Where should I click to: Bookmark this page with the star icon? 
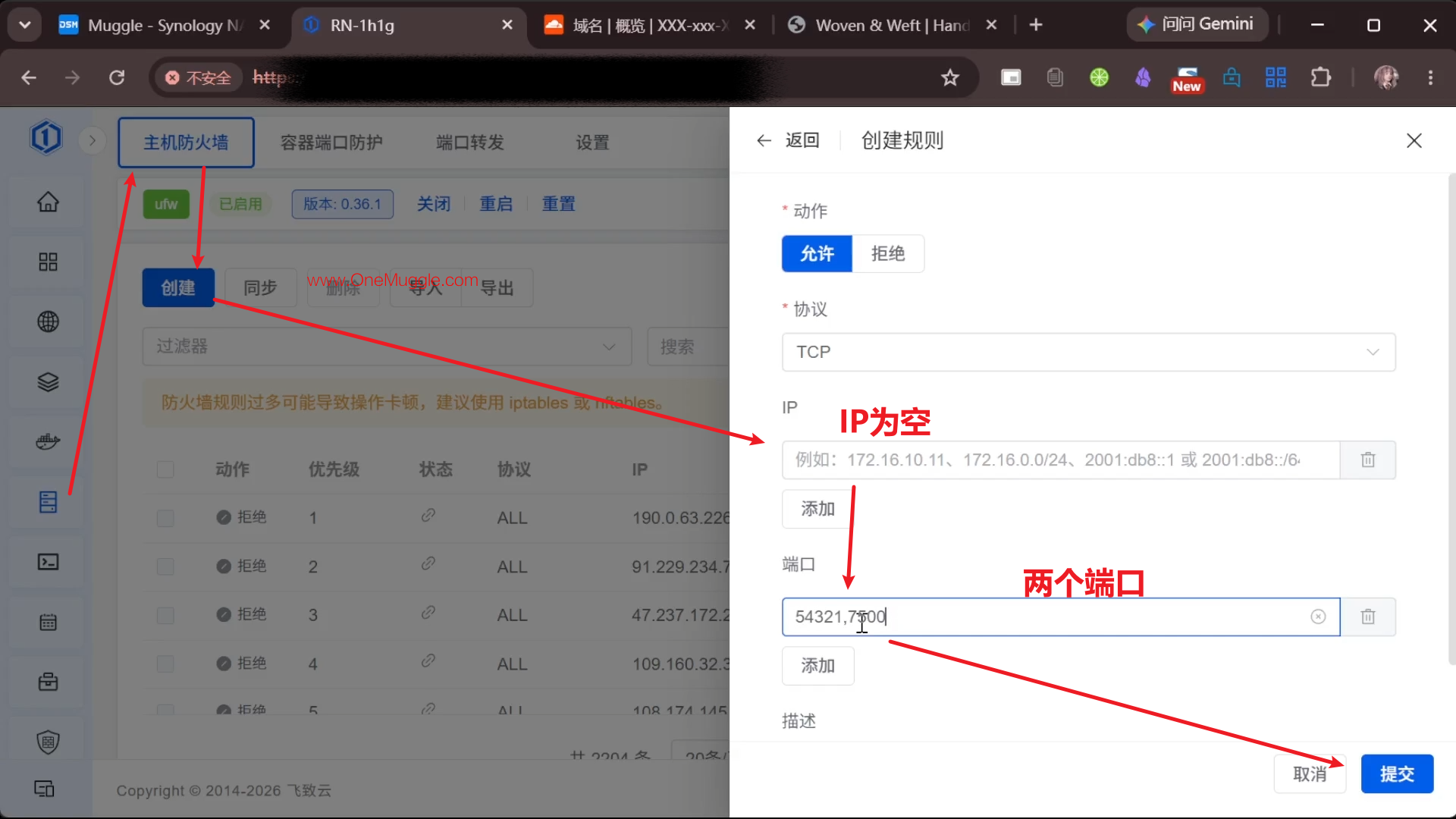click(949, 77)
